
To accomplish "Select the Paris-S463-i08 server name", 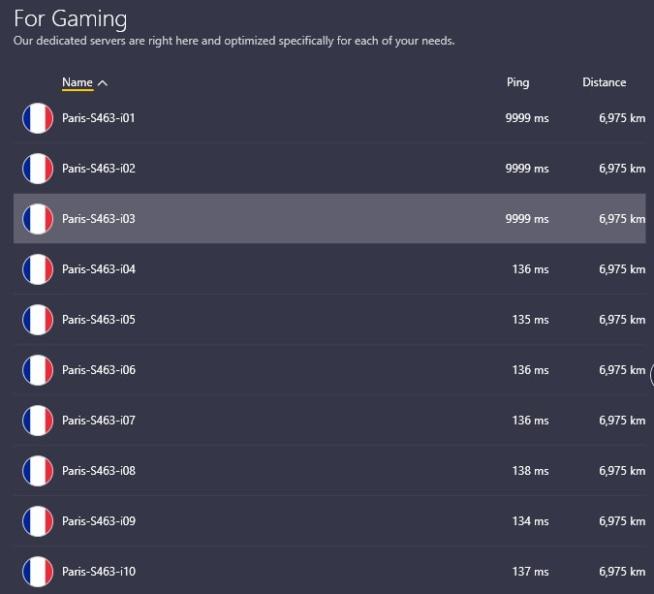I will click(98, 471).
